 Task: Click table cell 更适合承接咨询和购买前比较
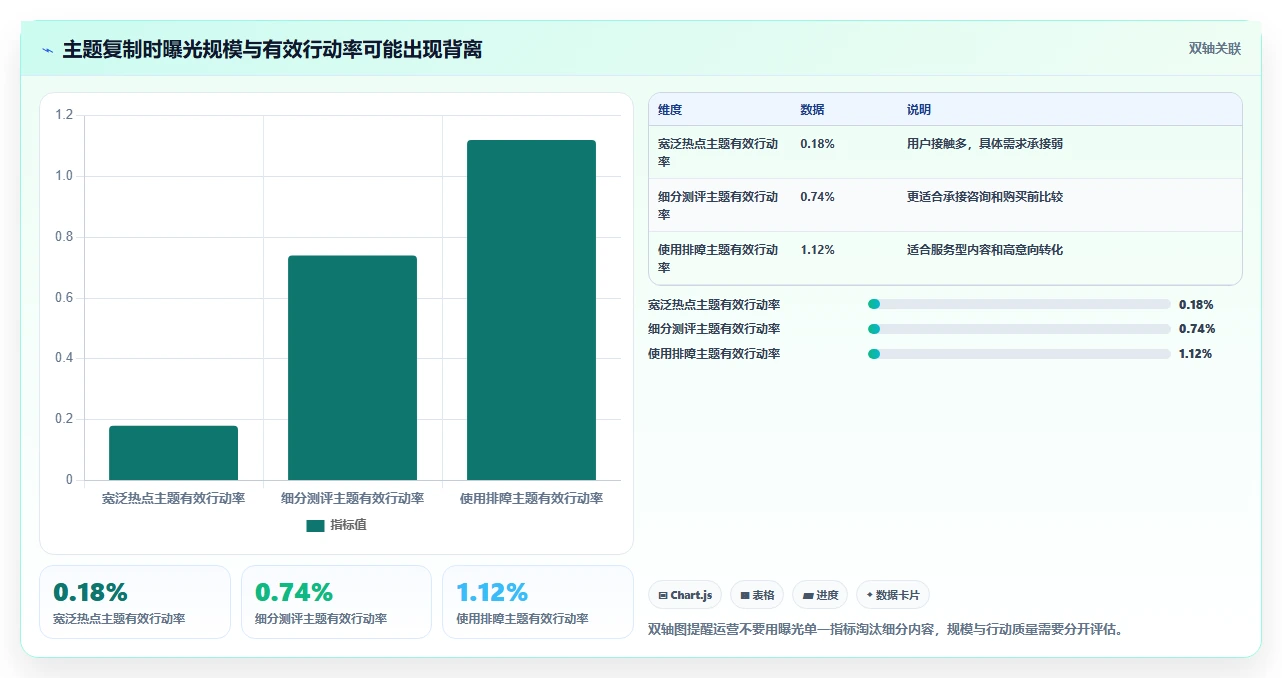pos(985,197)
